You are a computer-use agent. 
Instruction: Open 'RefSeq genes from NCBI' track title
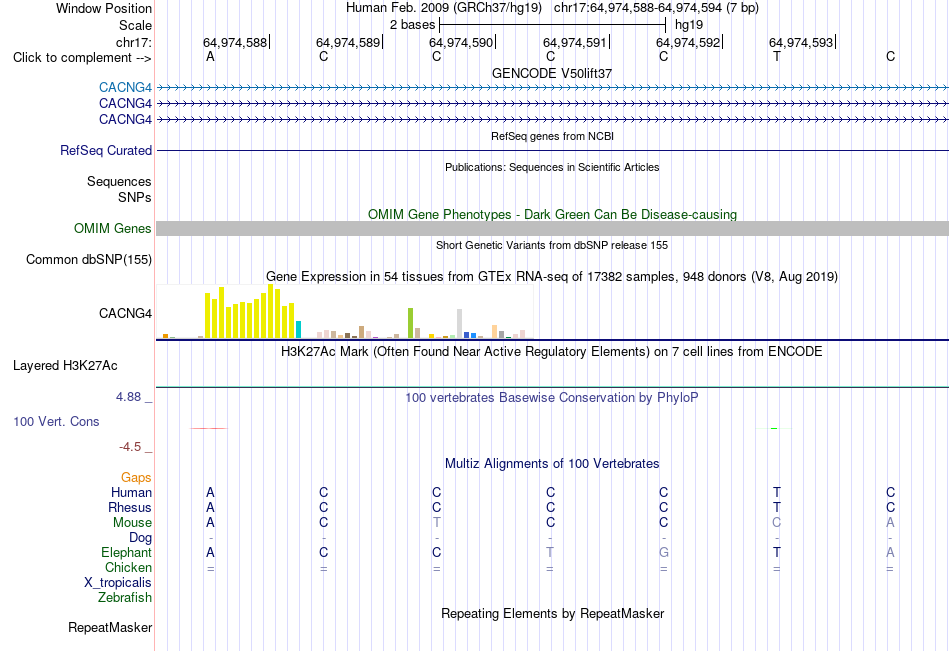553,136
